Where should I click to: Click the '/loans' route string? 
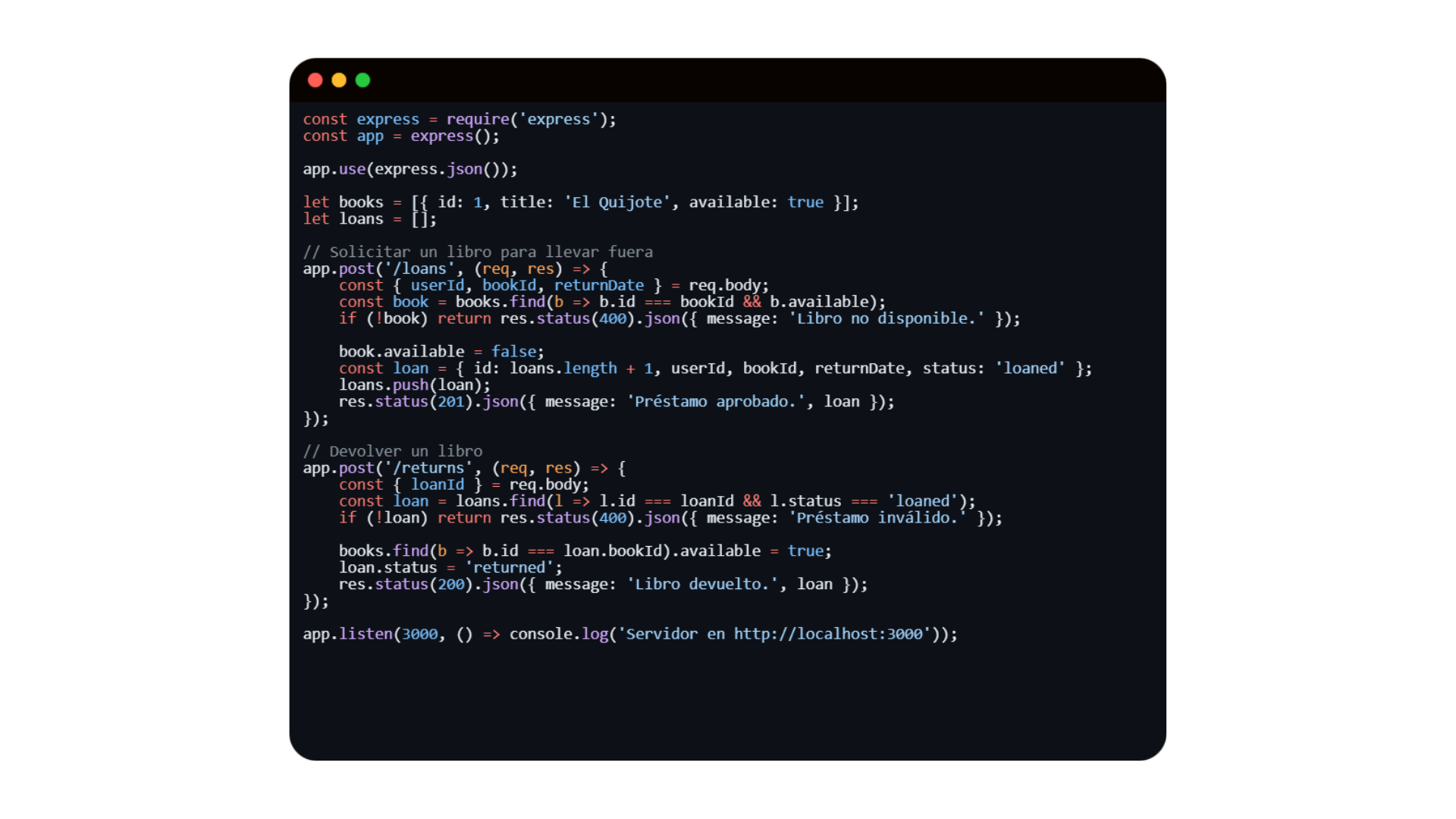[x=419, y=268]
